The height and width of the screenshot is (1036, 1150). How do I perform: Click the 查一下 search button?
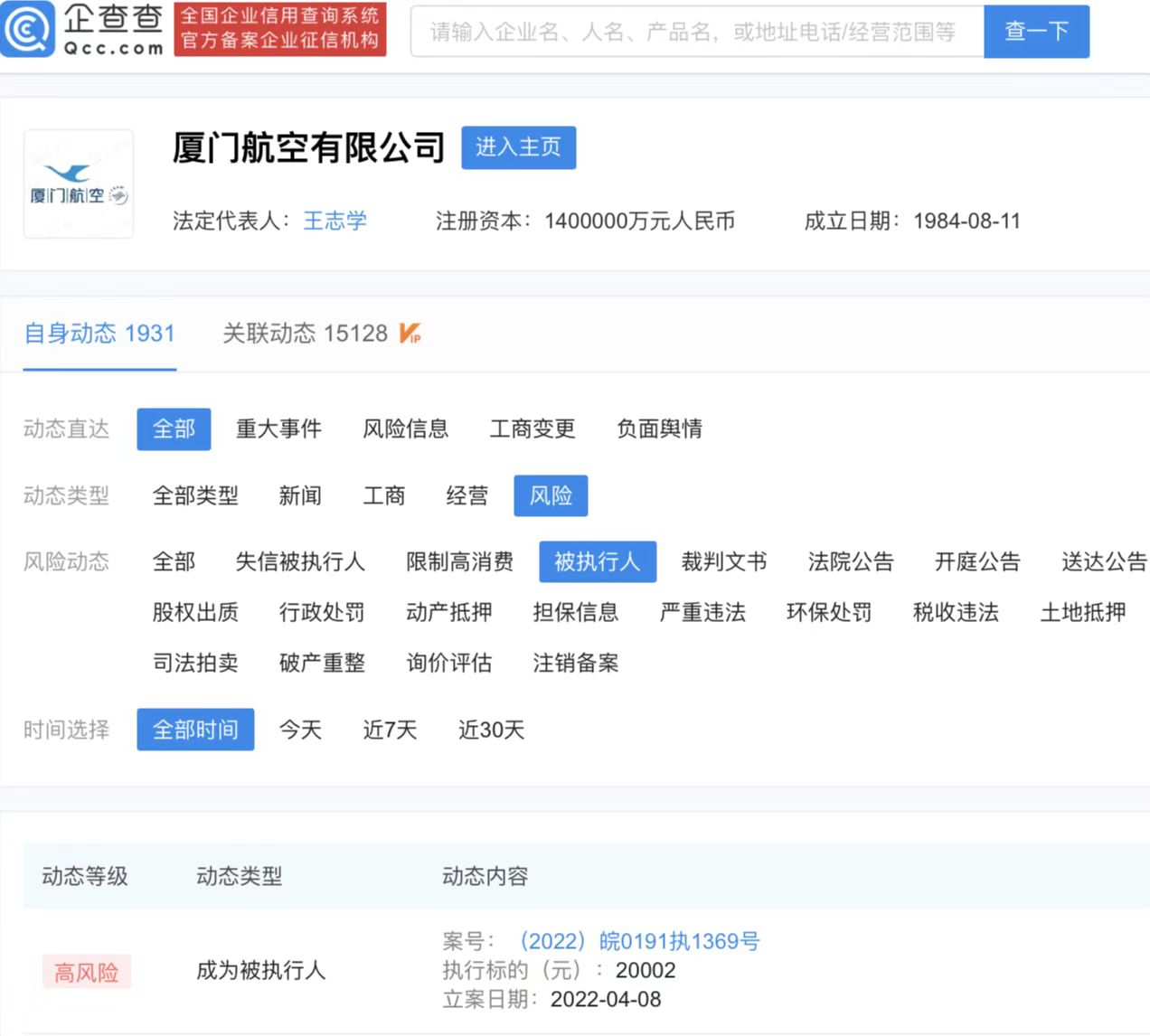coord(1036,32)
